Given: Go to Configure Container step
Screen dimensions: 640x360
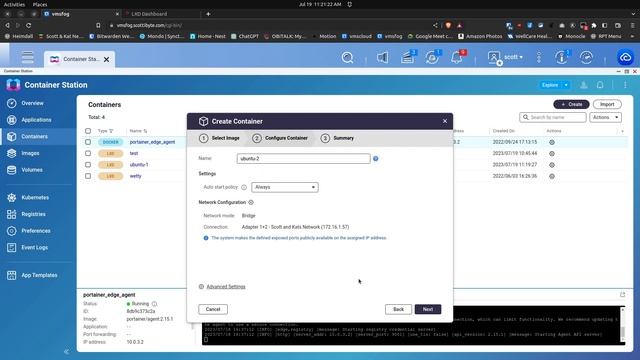Looking at the screenshot, I should click(280, 138).
